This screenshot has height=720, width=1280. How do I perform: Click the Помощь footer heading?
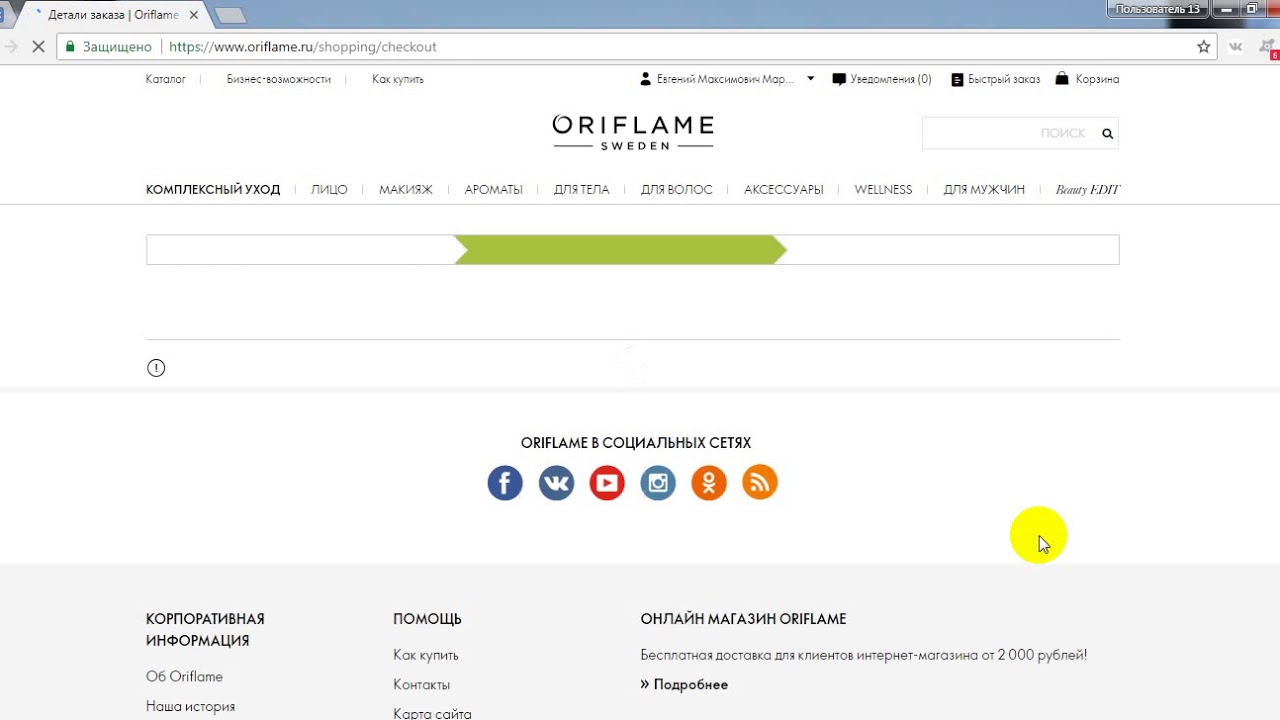pos(427,619)
